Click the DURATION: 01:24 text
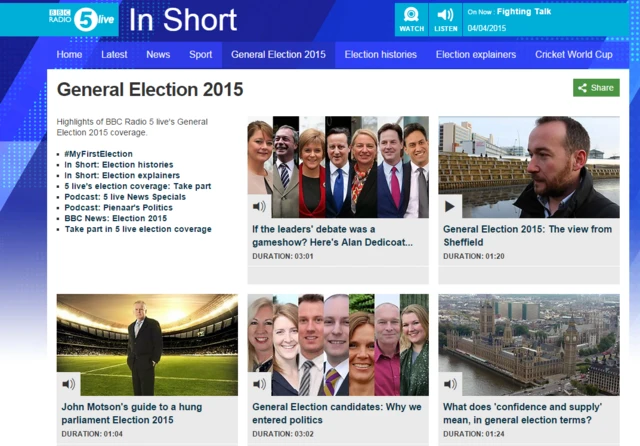Viewport: 640px width, 446px height. coord(473,434)
